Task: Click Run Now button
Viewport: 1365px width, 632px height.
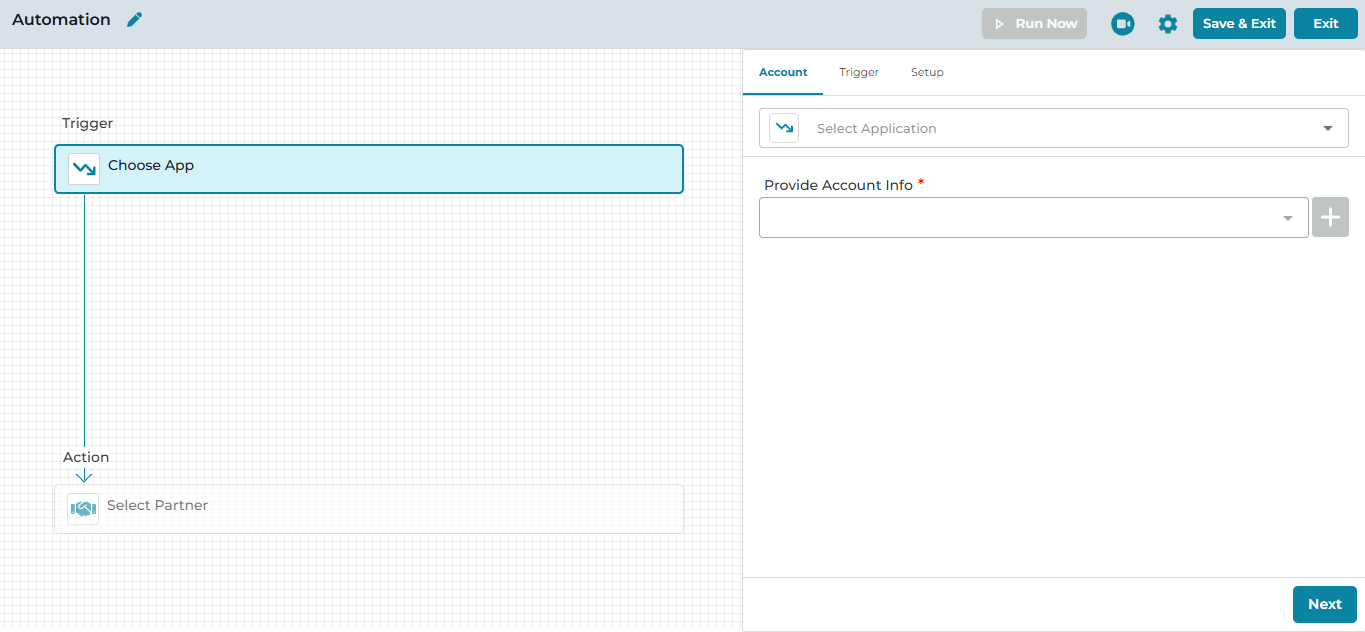Action: click(x=1034, y=24)
